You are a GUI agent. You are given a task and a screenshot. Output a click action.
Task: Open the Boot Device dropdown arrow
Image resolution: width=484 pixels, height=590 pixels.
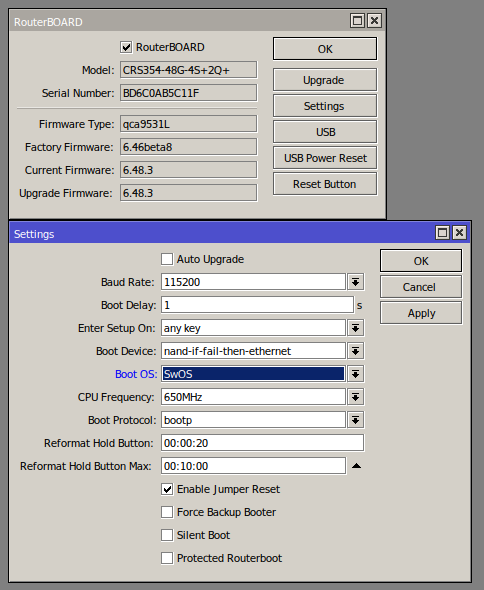(x=355, y=351)
